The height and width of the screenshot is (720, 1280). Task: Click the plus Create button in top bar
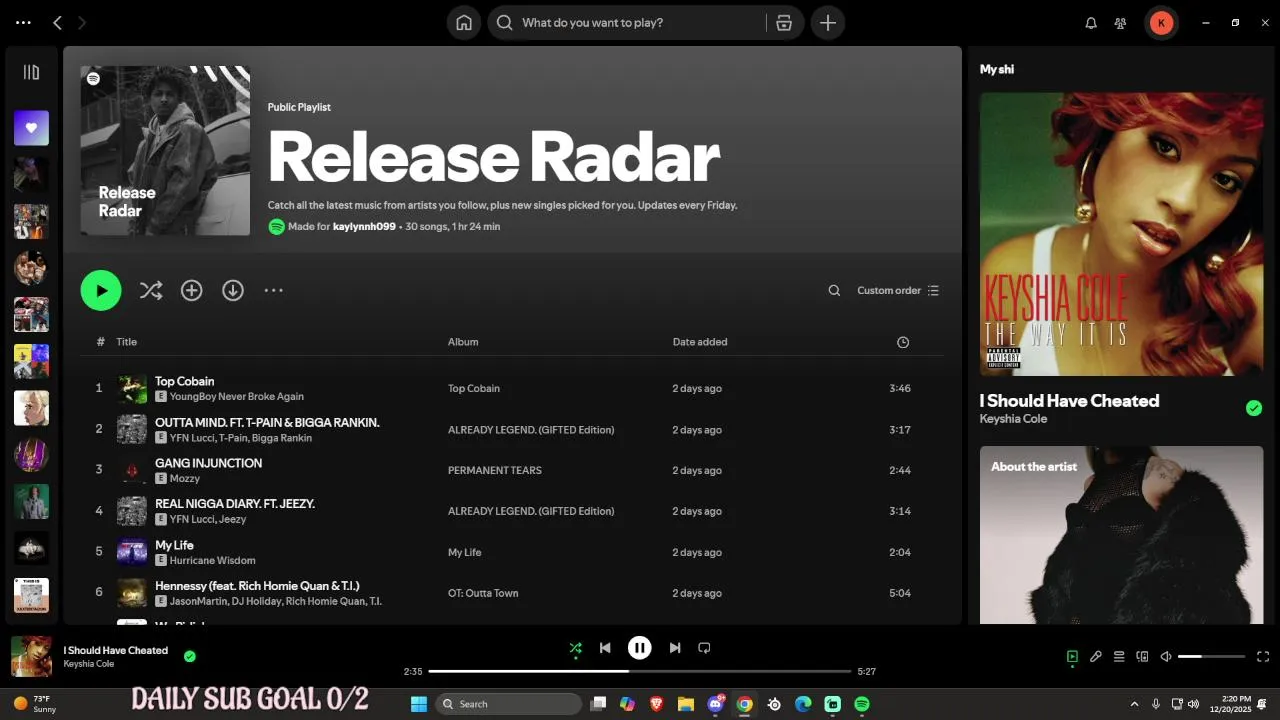pos(828,22)
